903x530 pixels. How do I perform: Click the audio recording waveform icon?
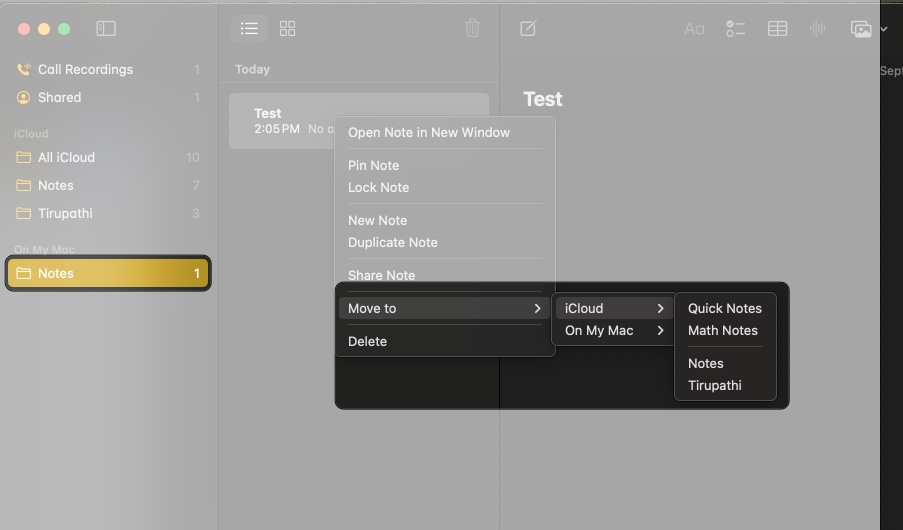point(817,29)
